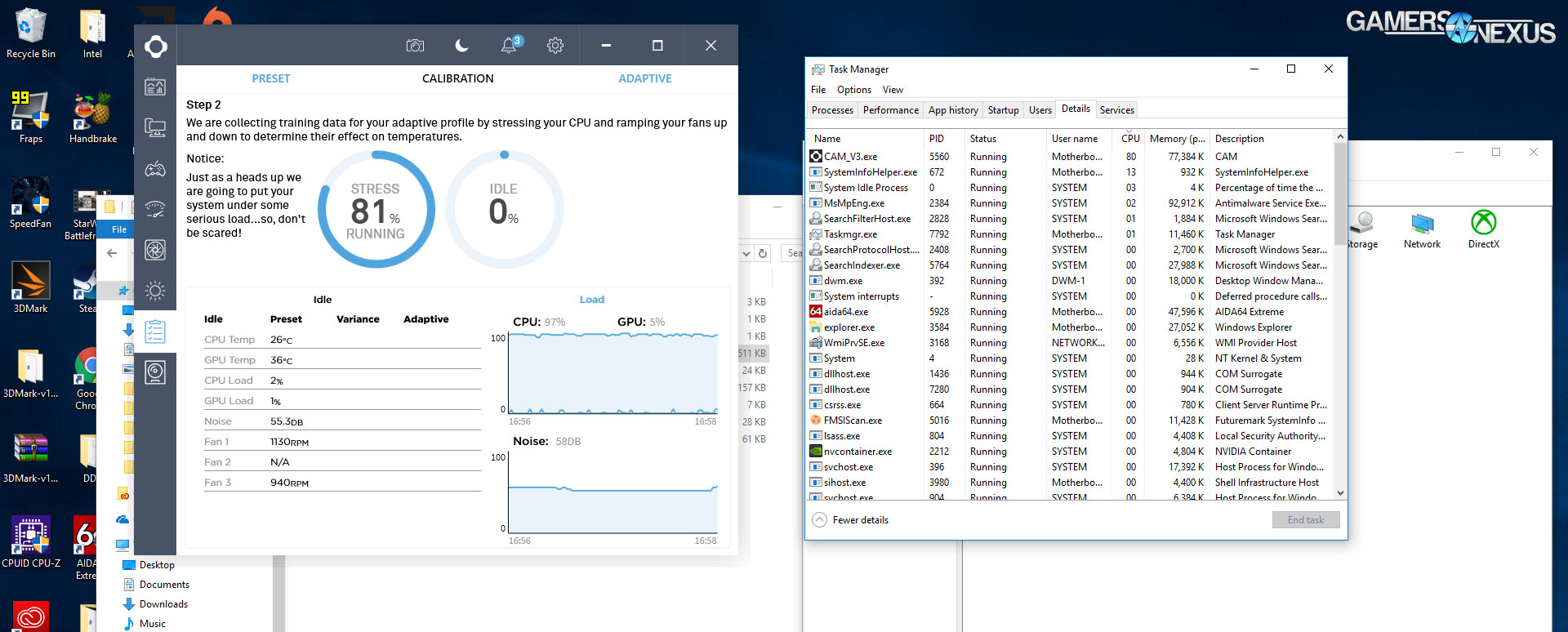Open the Options menu in Task Manager
The width and height of the screenshot is (1568, 632).
tap(853, 90)
